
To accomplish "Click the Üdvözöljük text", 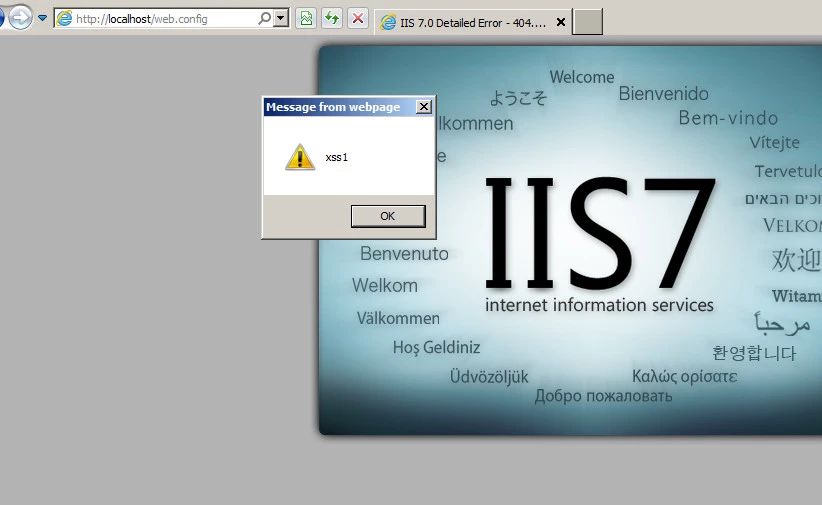I will pos(489,377).
